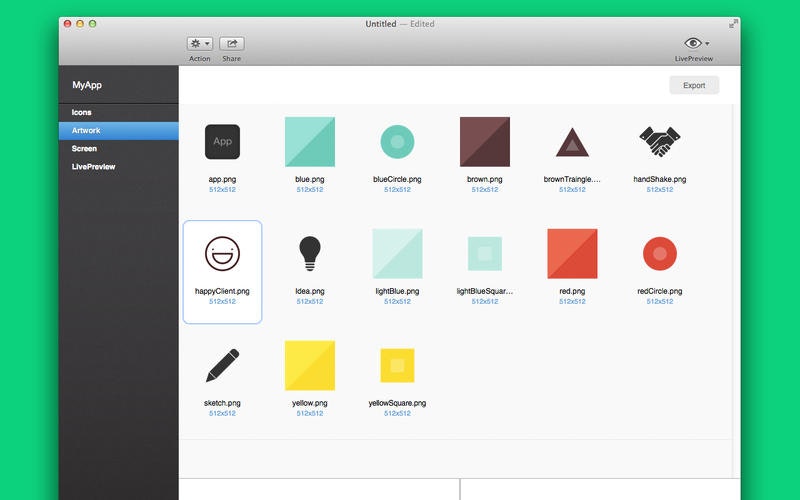
Task: Select the happyClient smiley icon
Action: 222,254
